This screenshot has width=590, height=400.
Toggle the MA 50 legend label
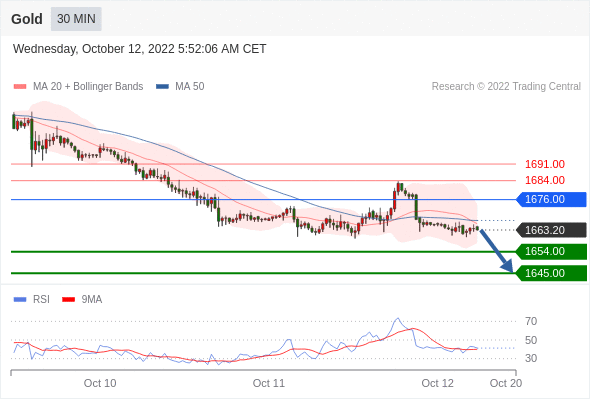click(x=190, y=87)
